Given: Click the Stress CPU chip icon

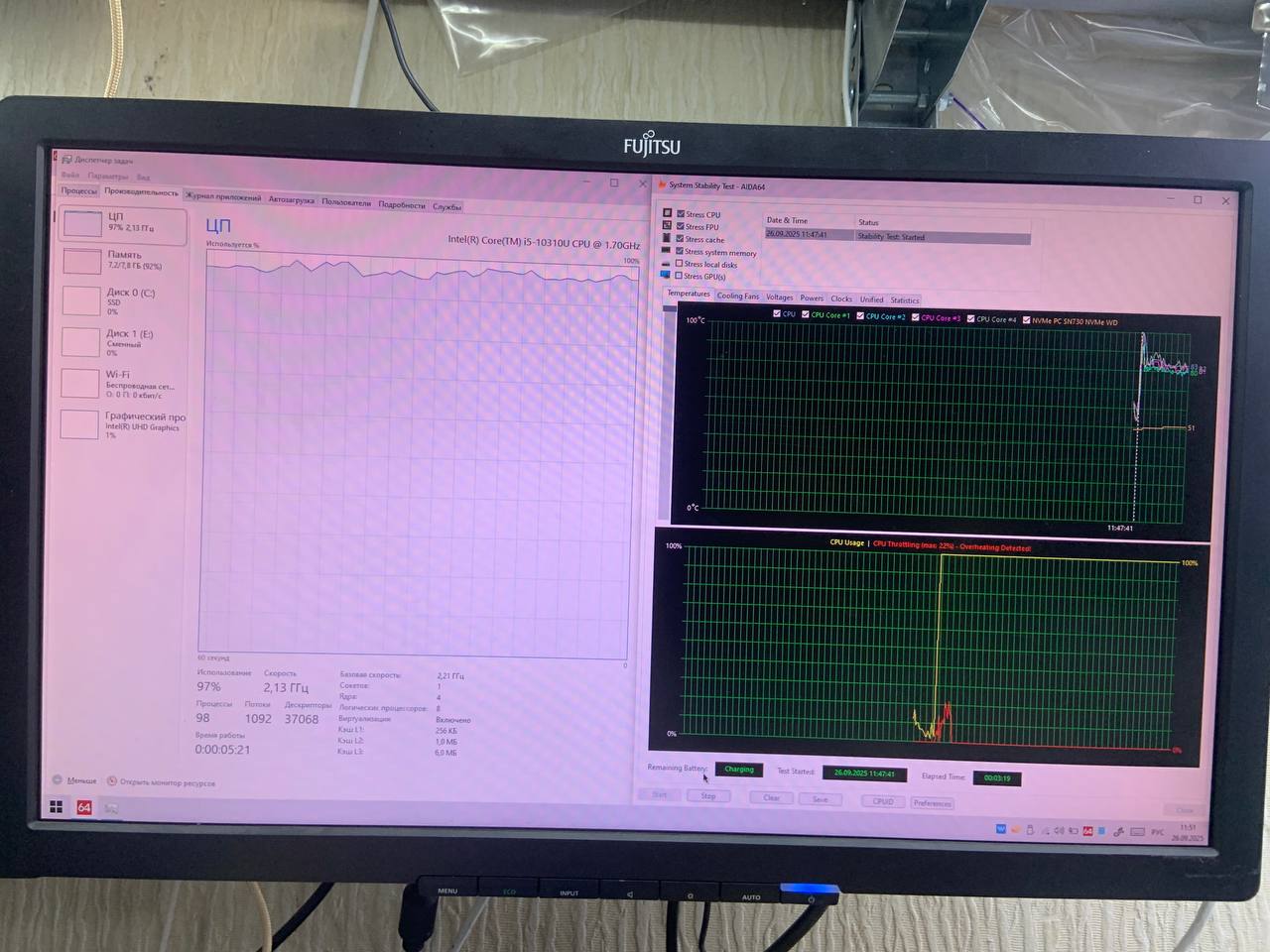Looking at the screenshot, I should coord(668,213).
